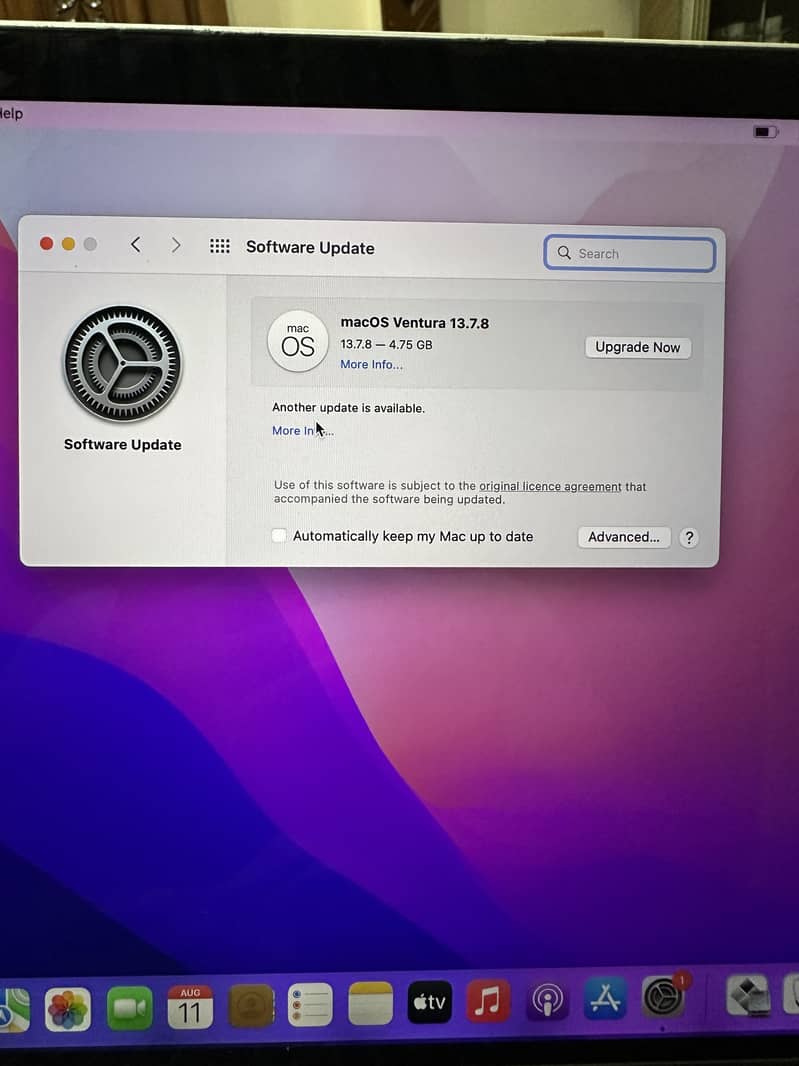Minimize the window with the yellow button

68,243
